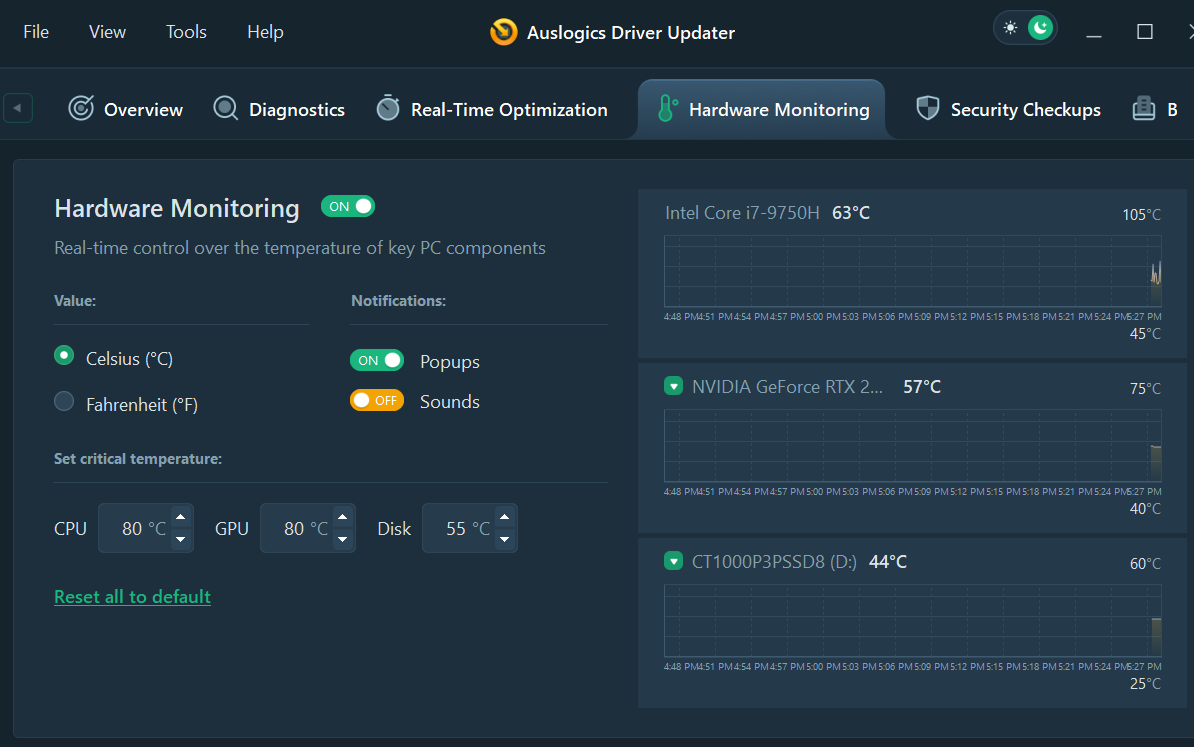This screenshot has height=747, width=1194.
Task: Collapse the CT1000P3PSSD8 (D:) disk graph
Action: point(674,561)
